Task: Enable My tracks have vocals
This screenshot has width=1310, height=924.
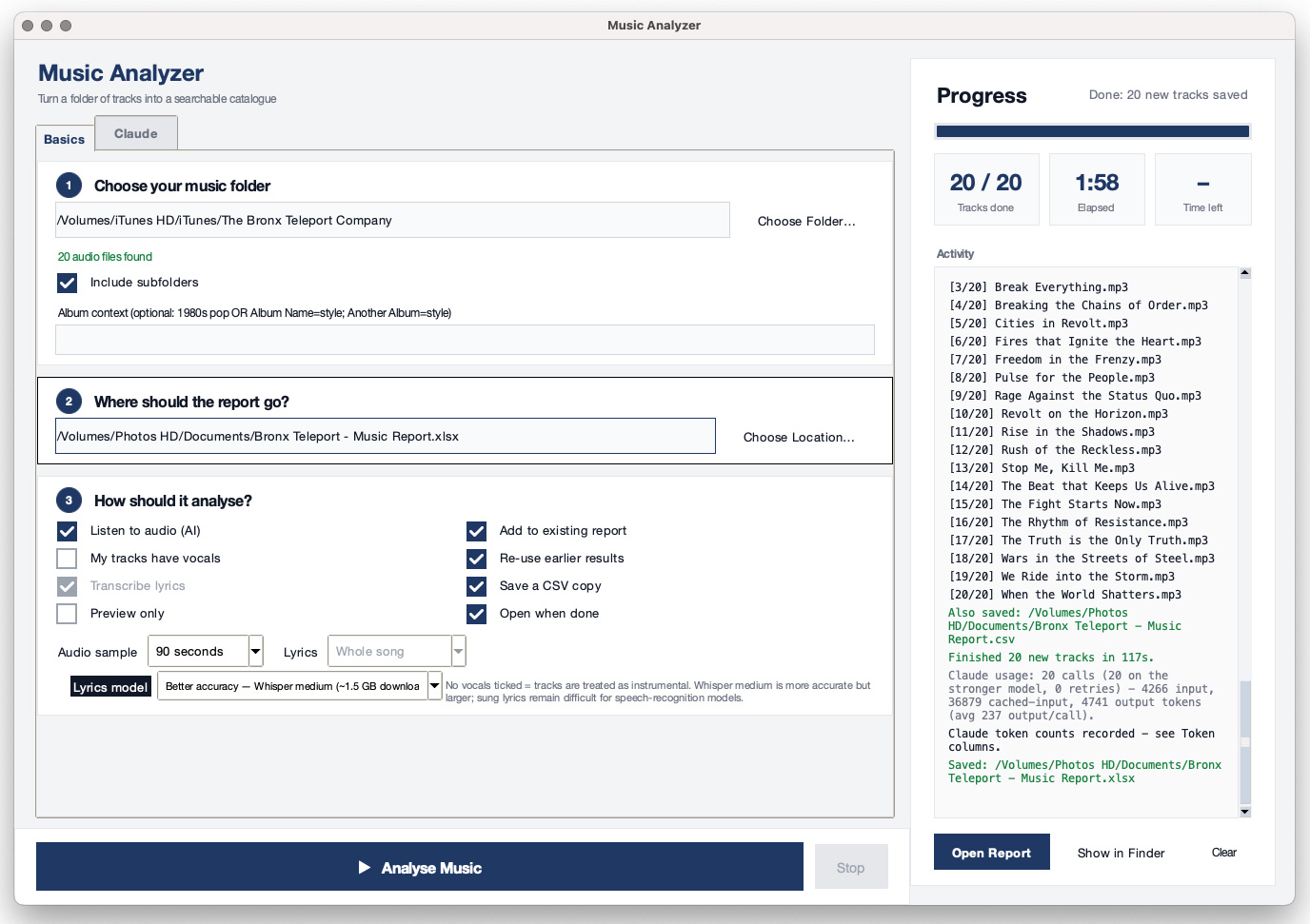Action: point(67,559)
